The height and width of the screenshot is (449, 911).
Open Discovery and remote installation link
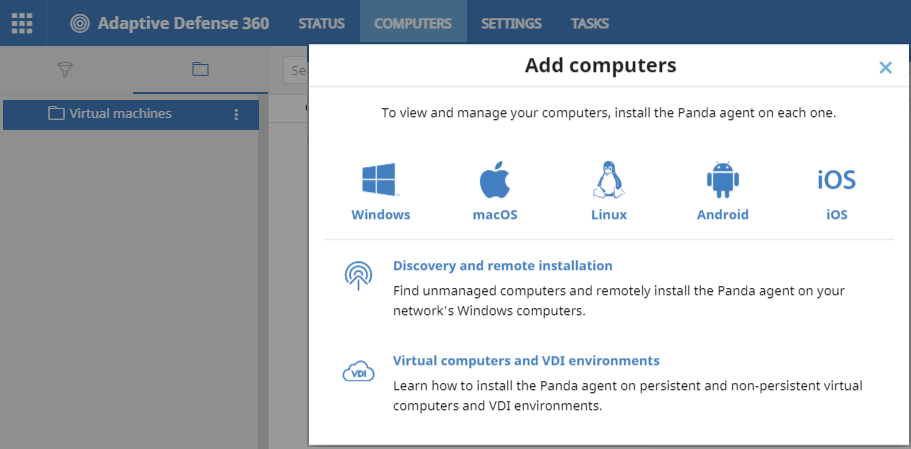point(502,266)
